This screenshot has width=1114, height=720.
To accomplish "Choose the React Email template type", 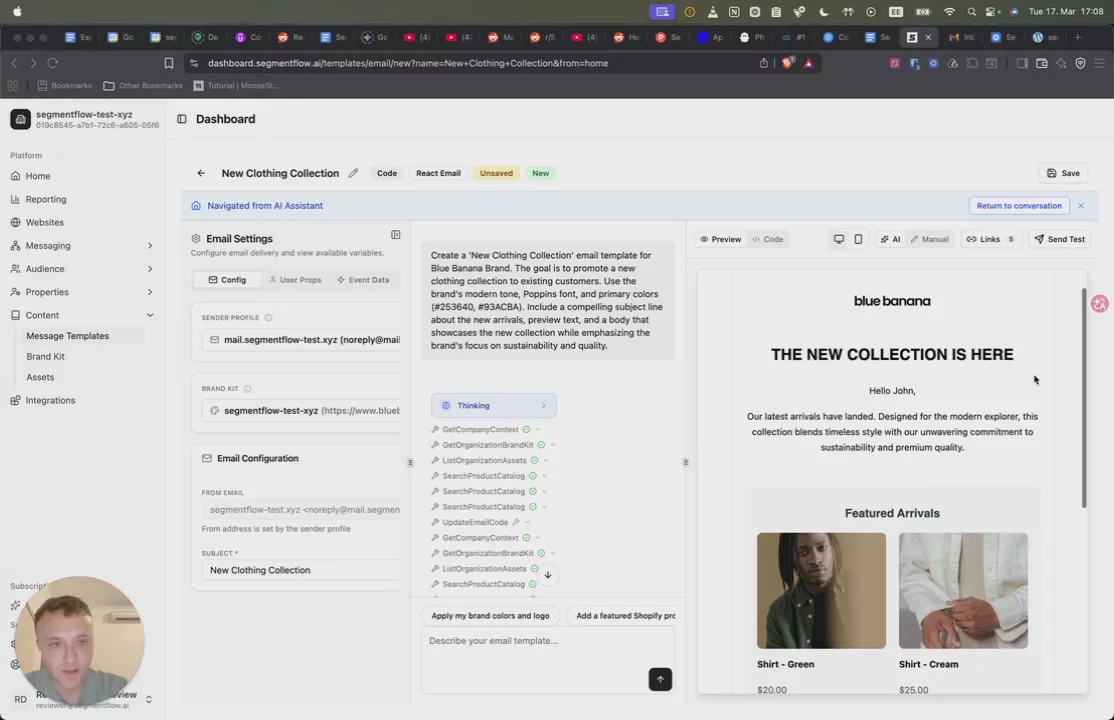I will pyautogui.click(x=438, y=173).
